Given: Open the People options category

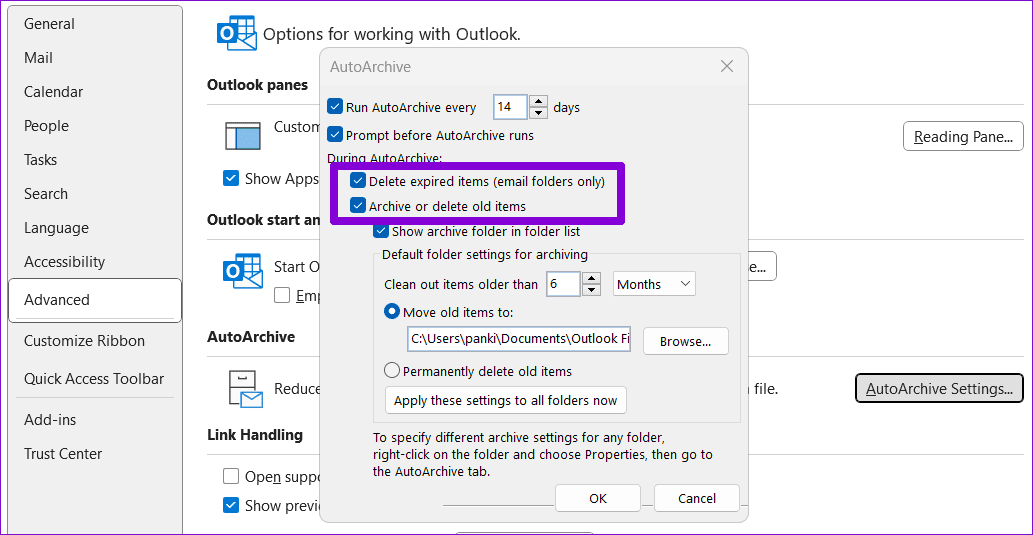Looking at the screenshot, I should point(96,126).
